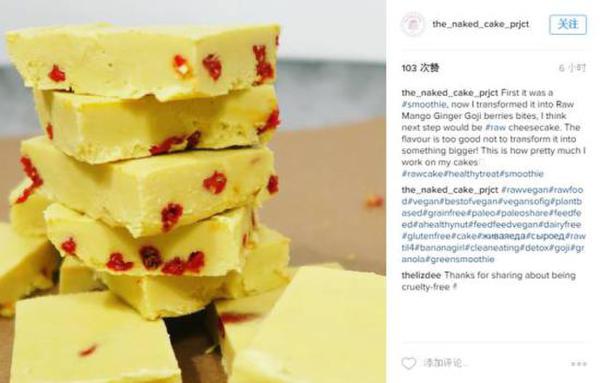Click the mango goji bites photo
The height and width of the screenshot is (383, 600).
pyautogui.click(x=193, y=191)
